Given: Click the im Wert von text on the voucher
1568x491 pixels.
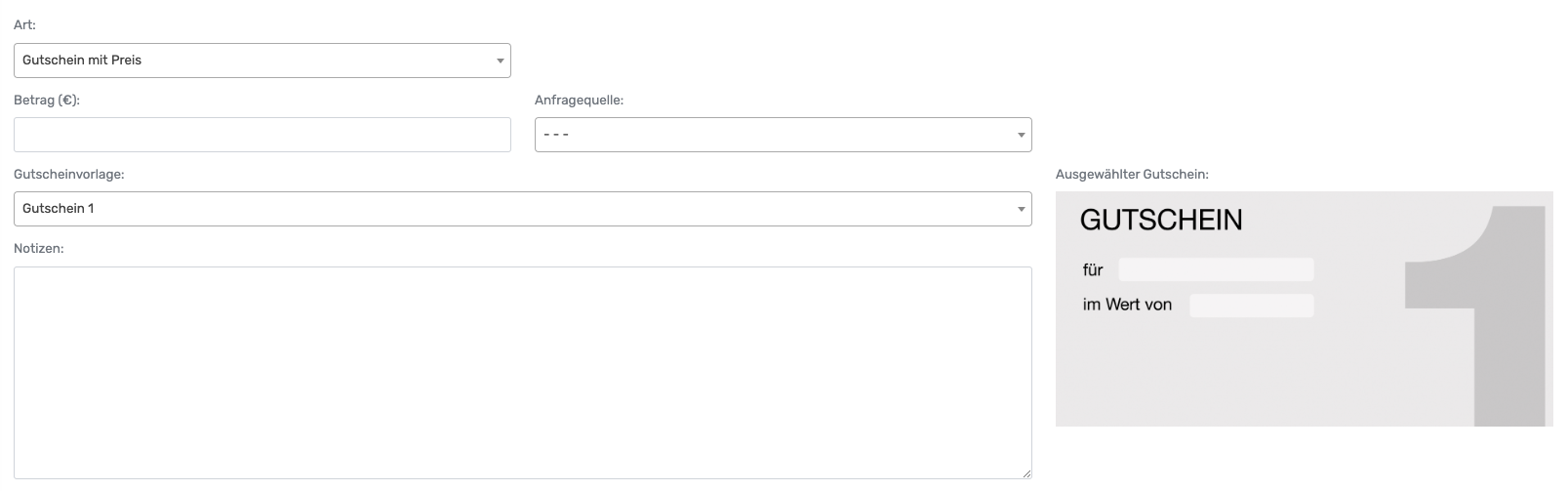Looking at the screenshot, I should [x=1127, y=306].
